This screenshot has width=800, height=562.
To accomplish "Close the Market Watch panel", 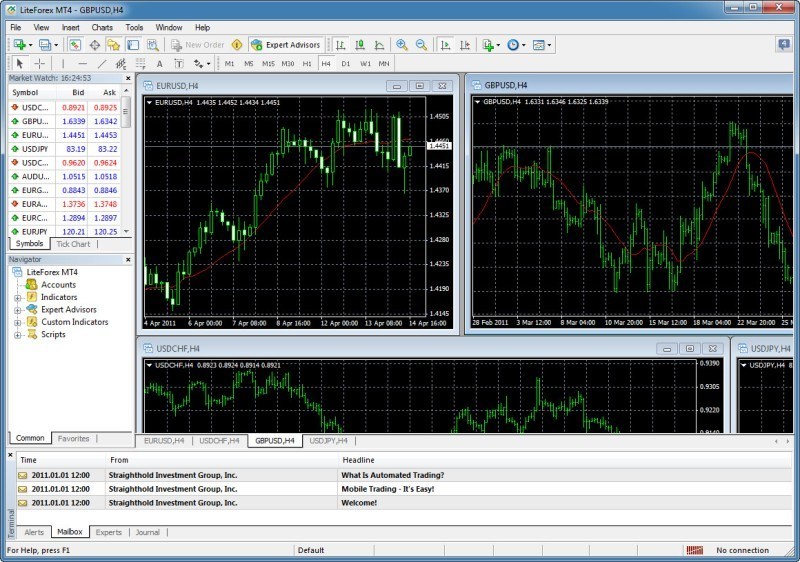I will coord(128,78).
